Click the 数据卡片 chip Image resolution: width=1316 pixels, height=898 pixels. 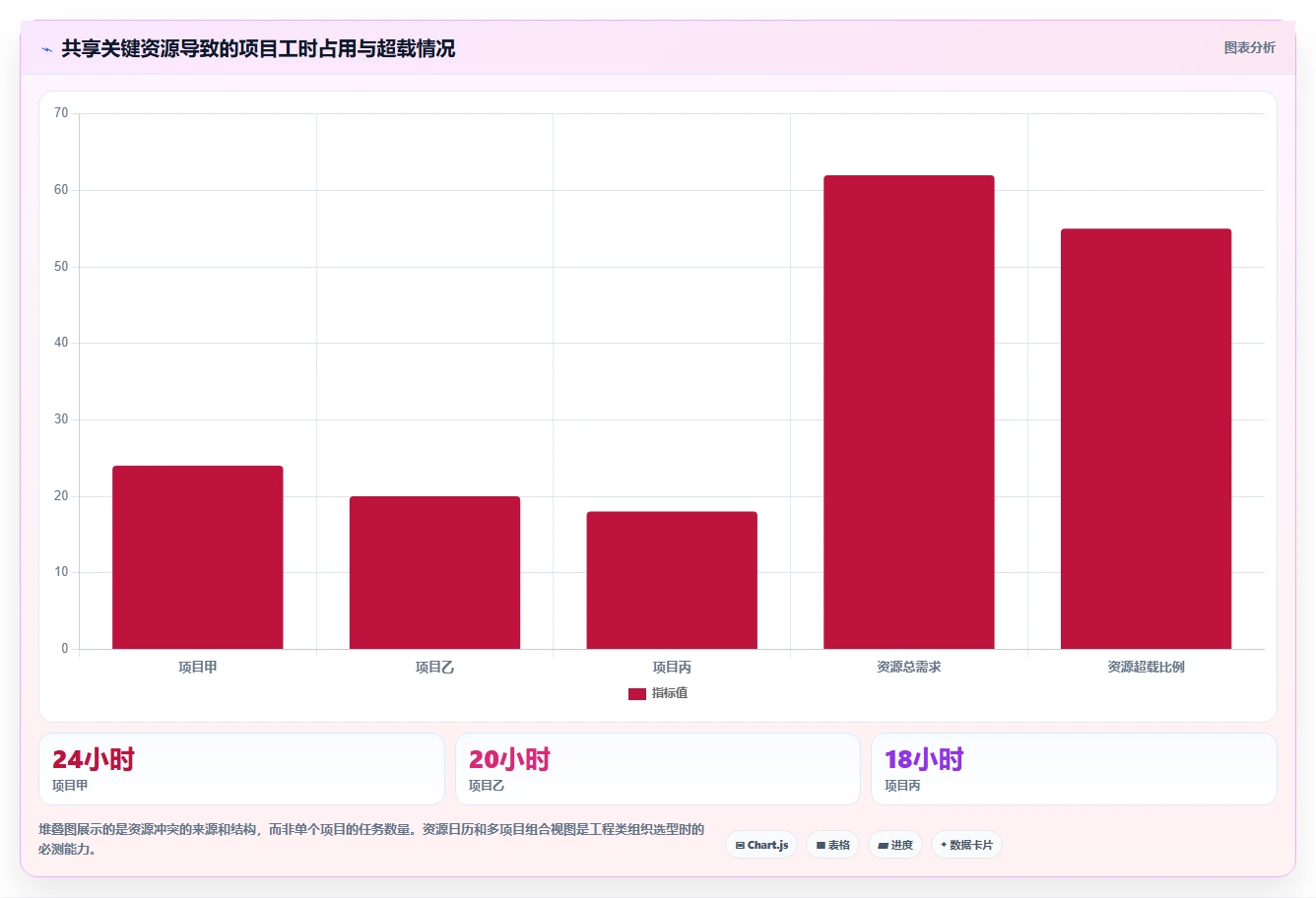click(966, 845)
